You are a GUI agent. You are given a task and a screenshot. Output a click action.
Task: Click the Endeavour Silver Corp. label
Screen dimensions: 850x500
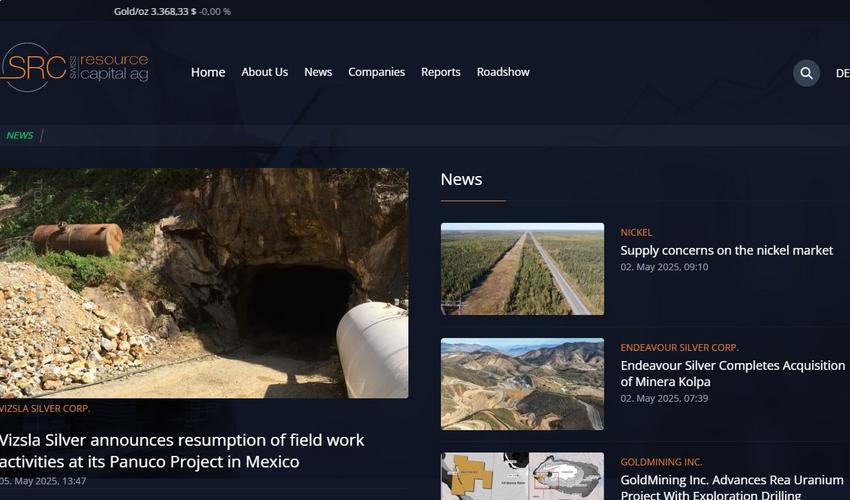coord(679,348)
